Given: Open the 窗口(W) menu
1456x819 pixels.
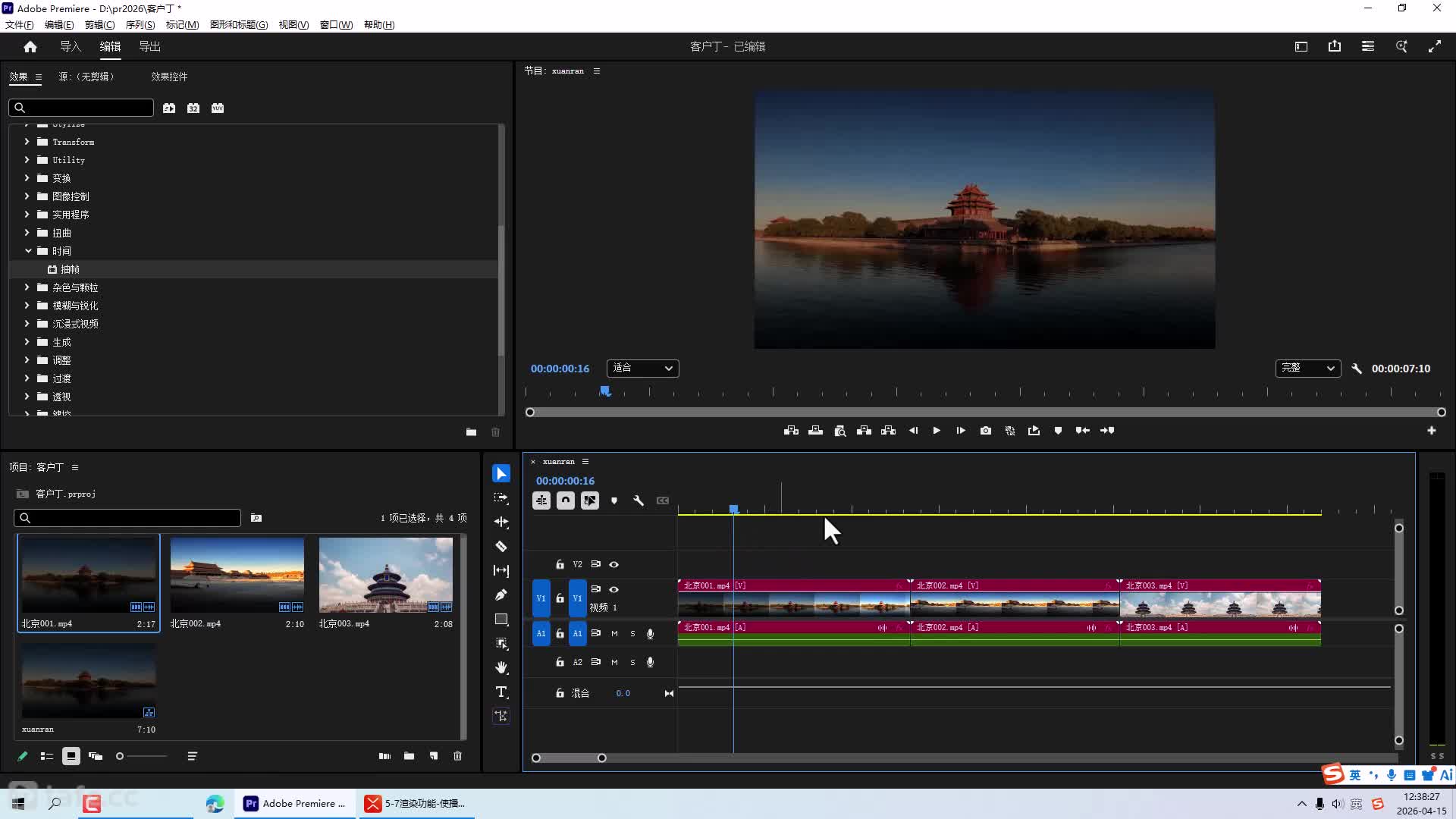Looking at the screenshot, I should pos(336,25).
